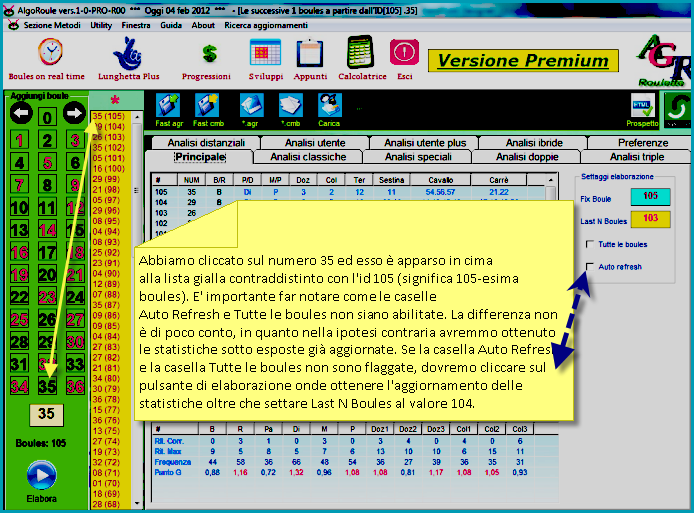Click the Frequenza row label
This screenshot has width=694, height=513.
coord(173,462)
